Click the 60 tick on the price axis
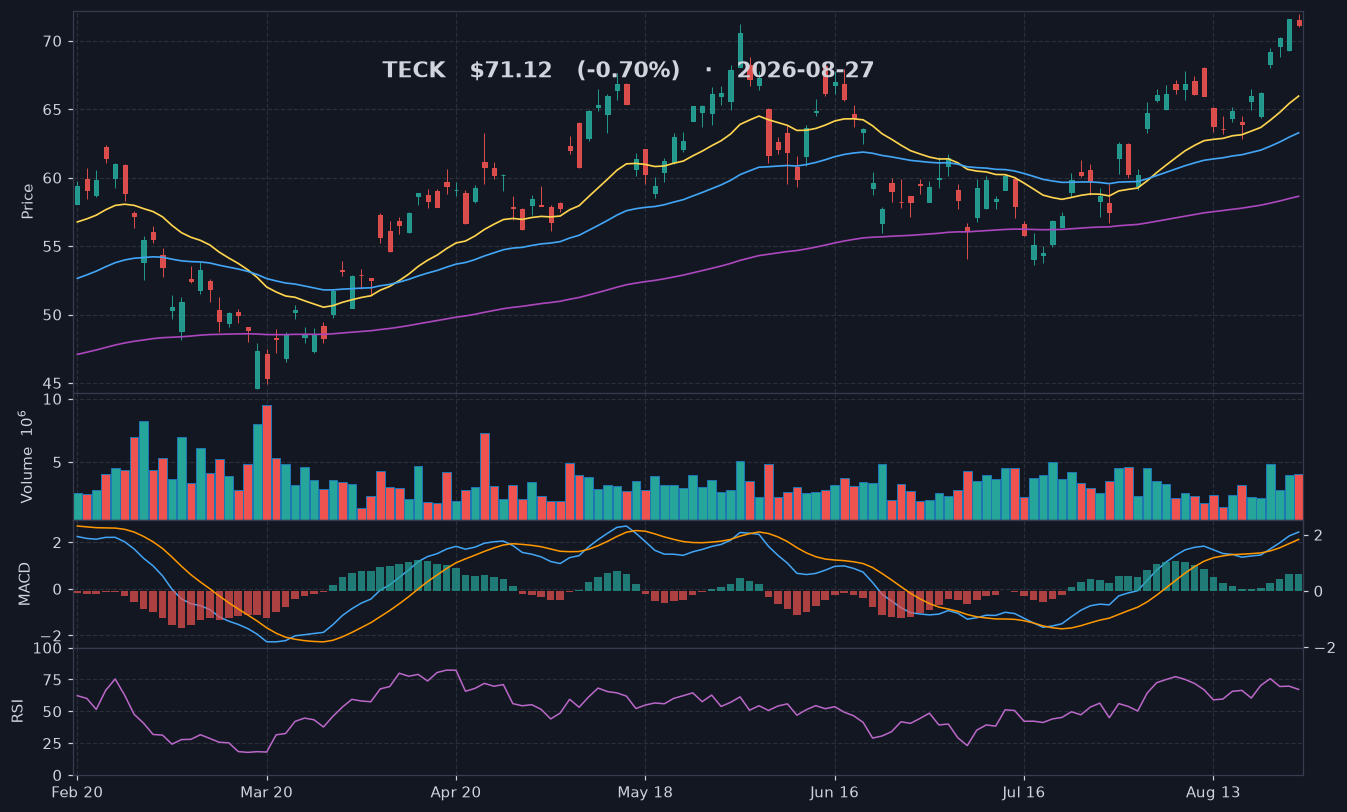Viewport: 1347px width, 812px height. pyautogui.click(x=52, y=178)
